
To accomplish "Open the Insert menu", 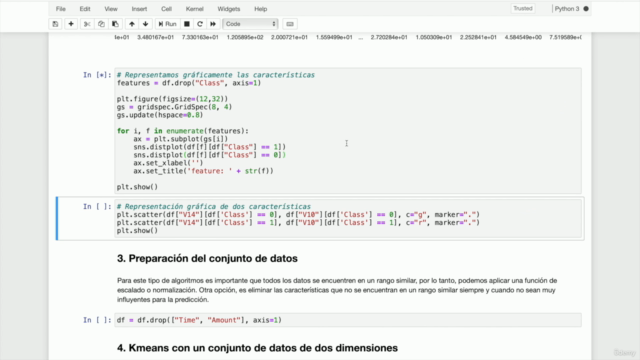I will pos(139,9).
